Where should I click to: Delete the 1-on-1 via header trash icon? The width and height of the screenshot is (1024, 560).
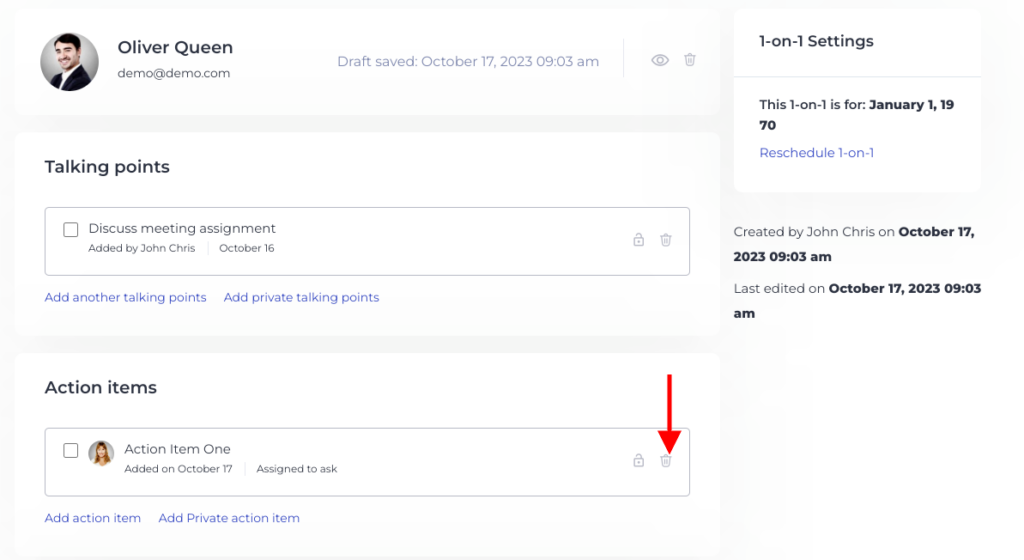point(689,60)
